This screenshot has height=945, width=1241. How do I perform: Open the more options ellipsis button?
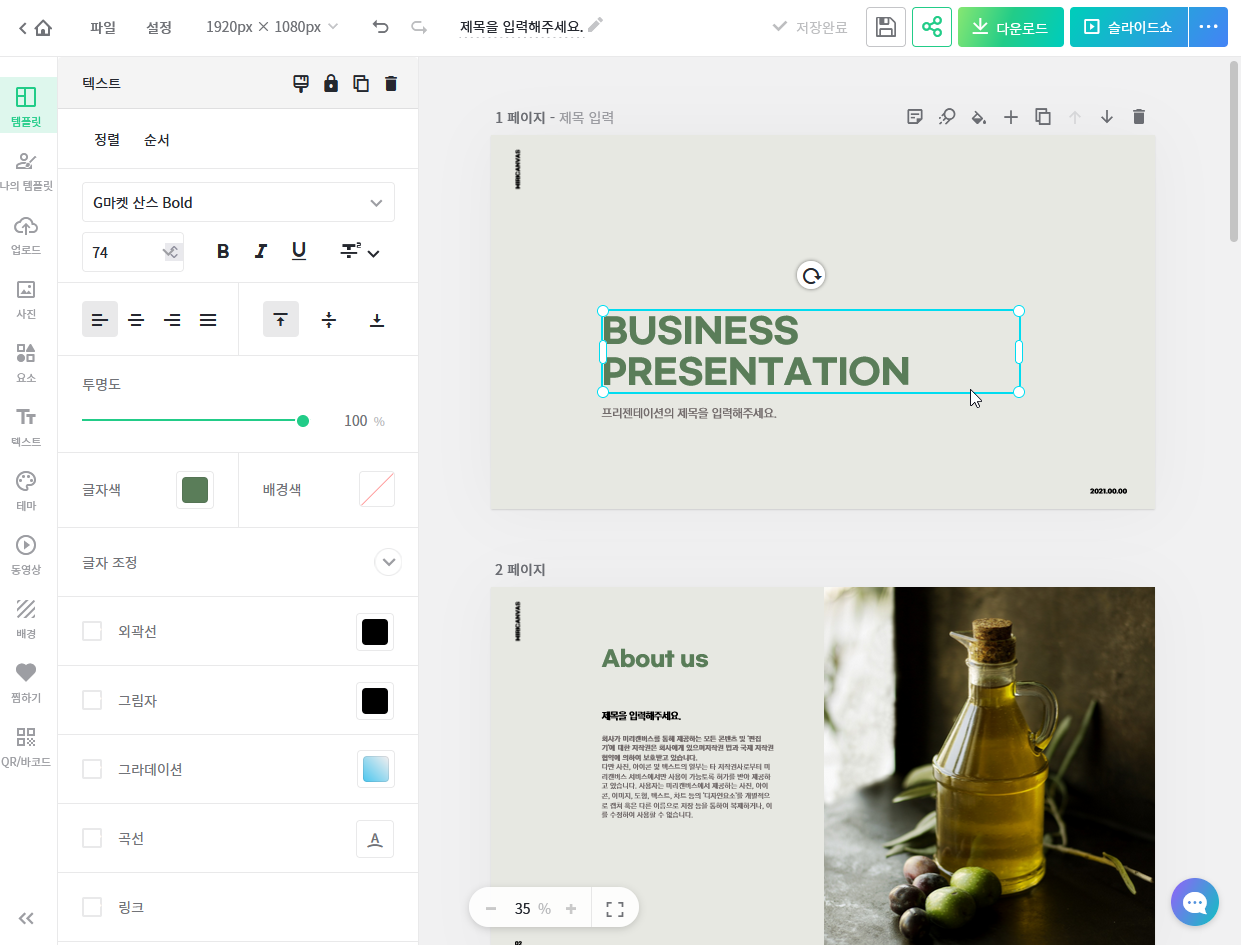pyautogui.click(x=1208, y=27)
